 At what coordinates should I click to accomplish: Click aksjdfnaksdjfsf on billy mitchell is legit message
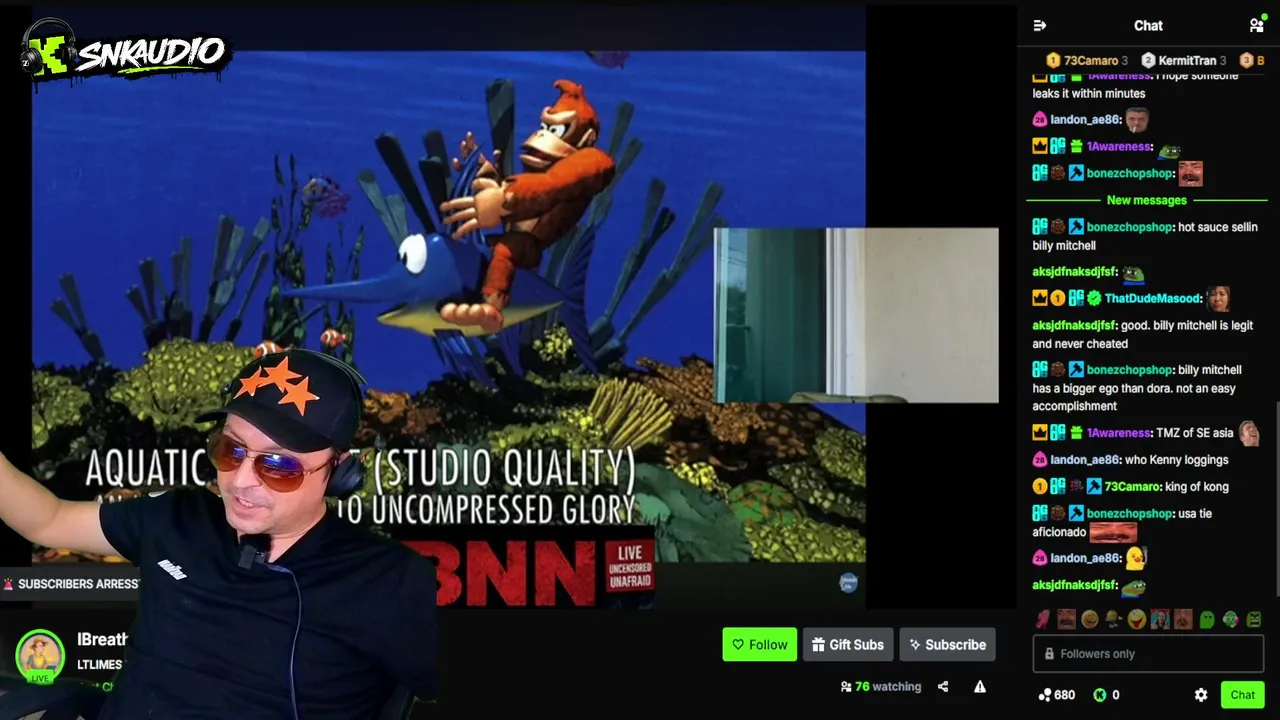[1073, 325]
